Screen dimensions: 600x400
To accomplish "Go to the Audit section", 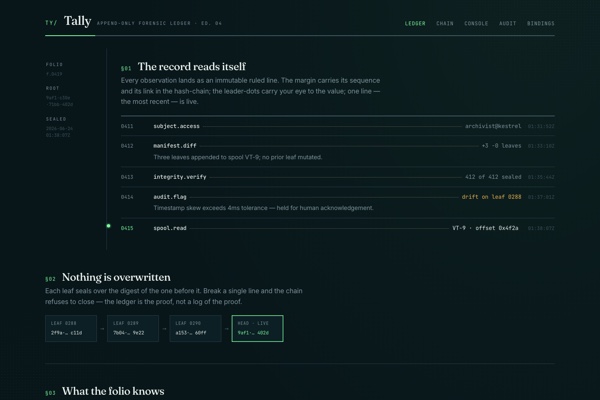I will [507, 23].
